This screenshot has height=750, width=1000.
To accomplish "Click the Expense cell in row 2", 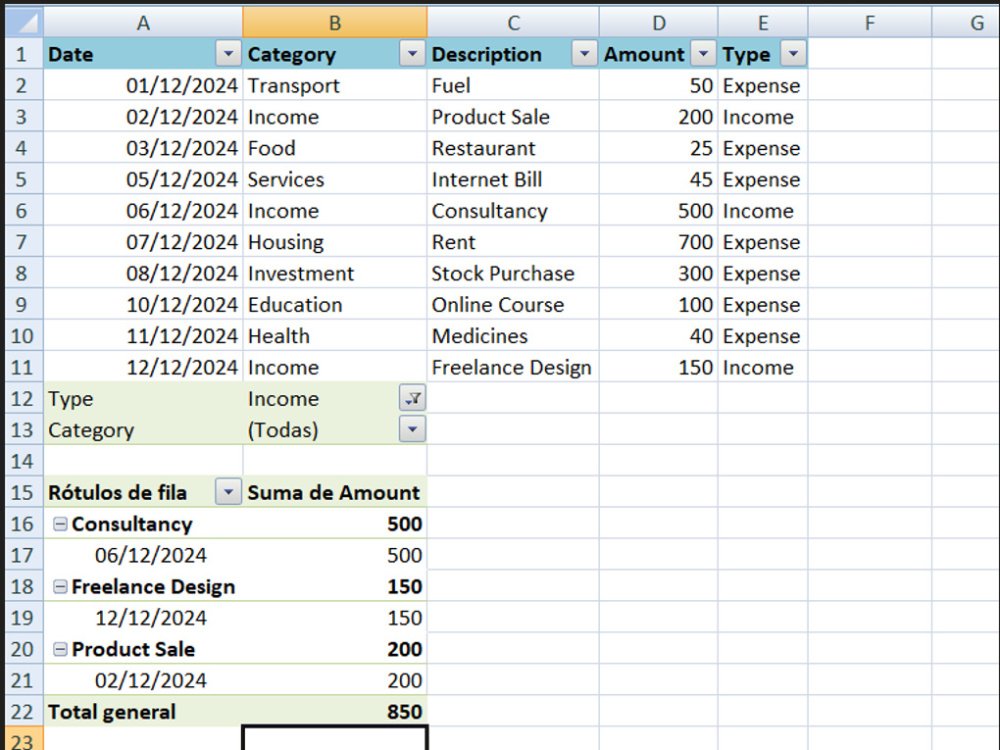I will tap(763, 85).
